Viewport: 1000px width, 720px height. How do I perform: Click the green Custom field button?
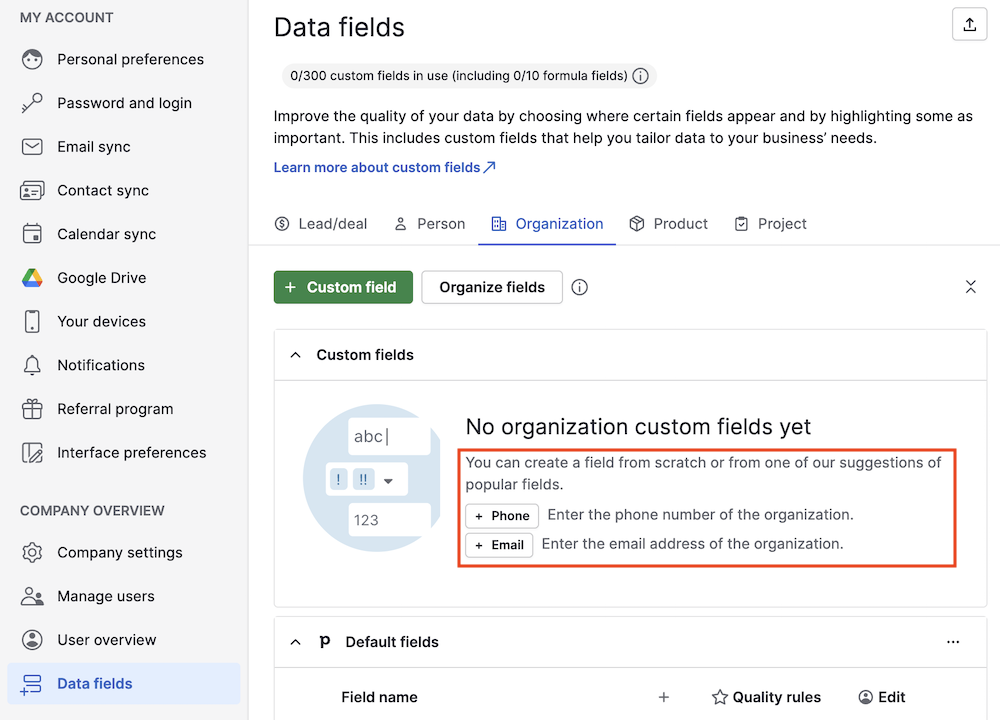pyautogui.click(x=342, y=287)
